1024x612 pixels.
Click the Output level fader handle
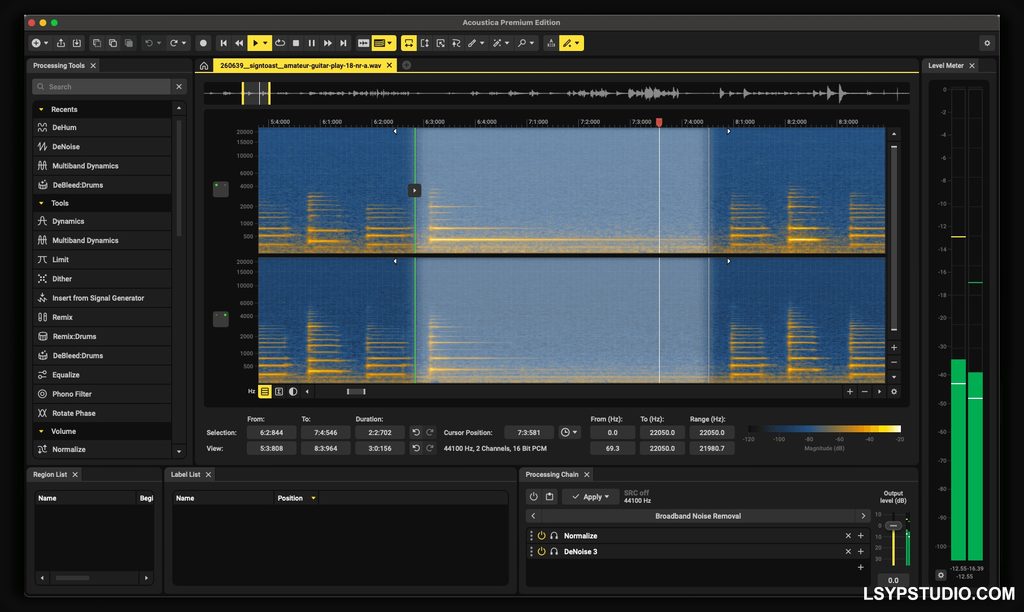pyautogui.click(x=893, y=526)
